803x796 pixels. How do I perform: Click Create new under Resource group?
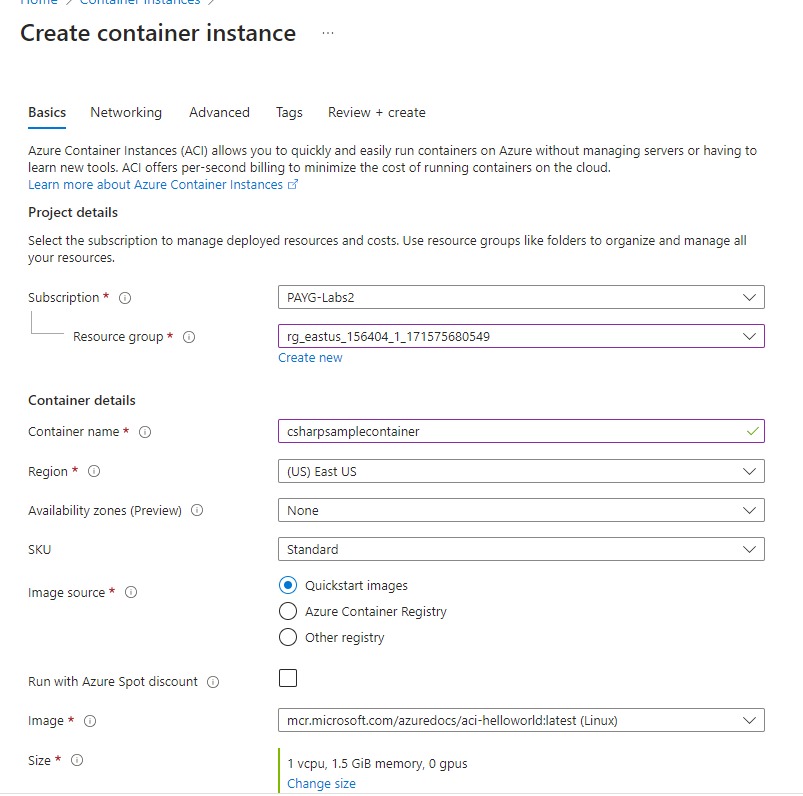coord(310,357)
